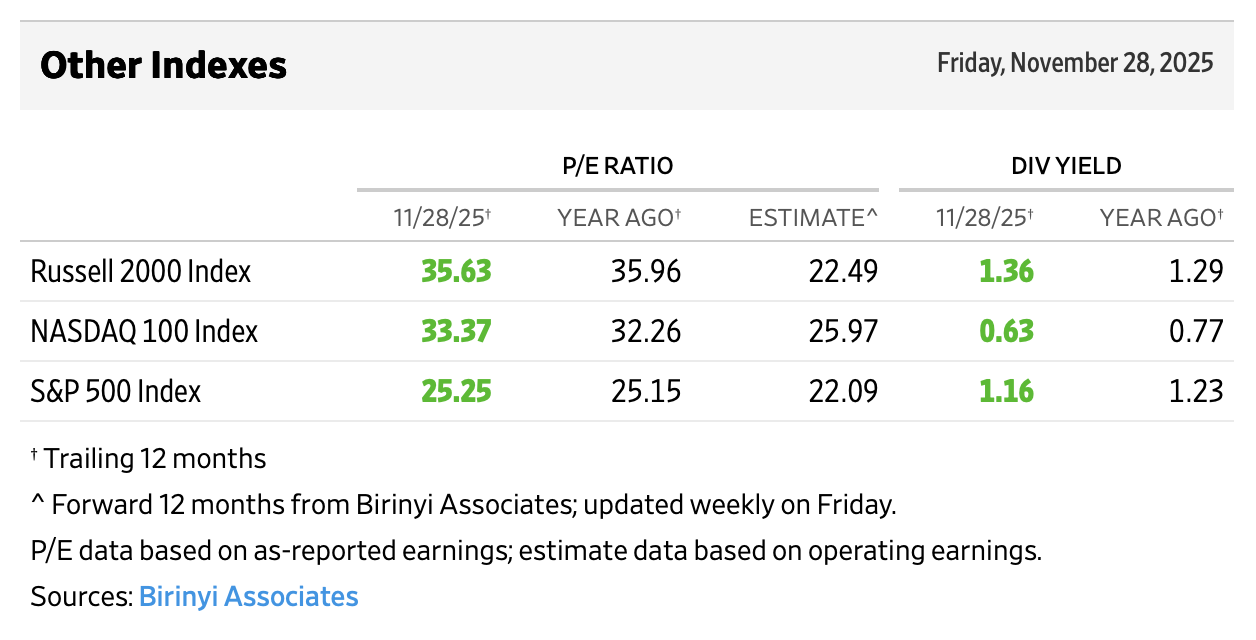This screenshot has width=1256, height=640.
Task: Click NASDAQ 100 estimate value 25.97
Action: pos(845,331)
